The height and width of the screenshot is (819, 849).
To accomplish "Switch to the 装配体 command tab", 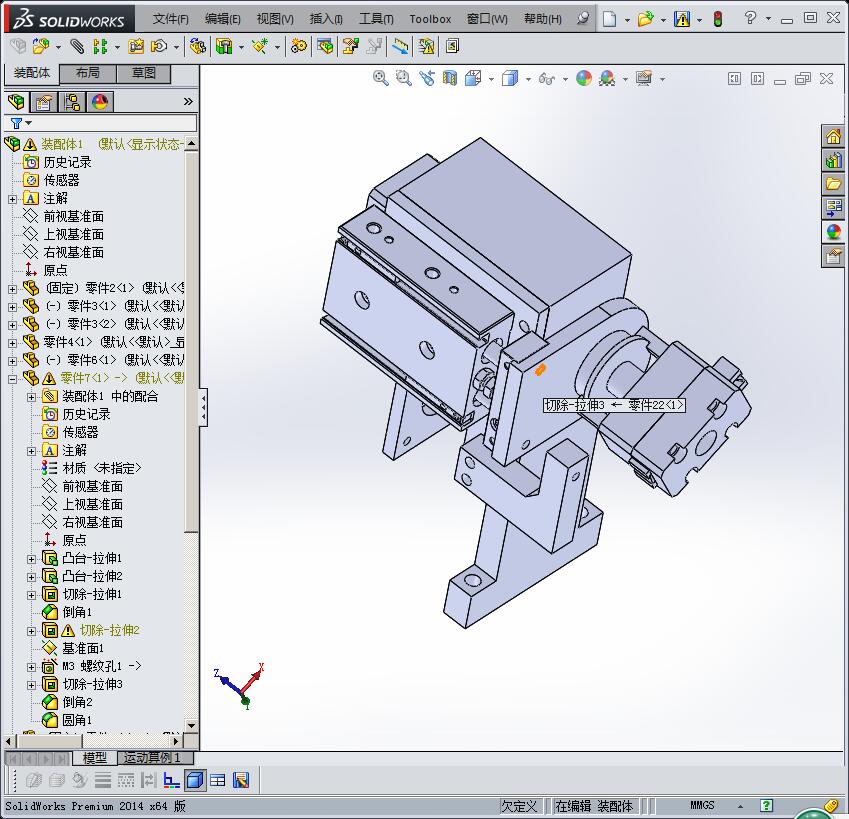I will 31,73.
